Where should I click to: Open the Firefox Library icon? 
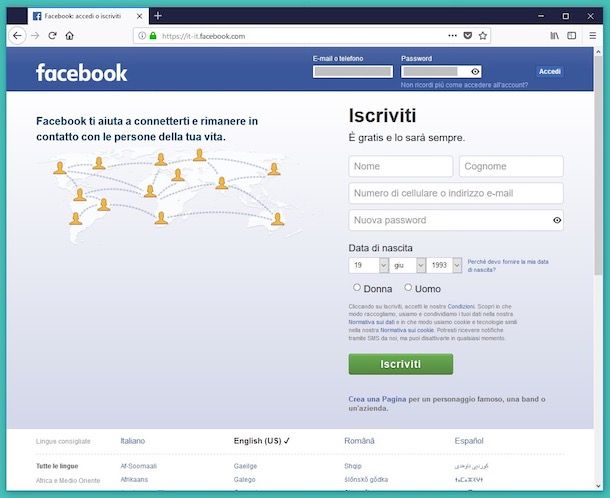coord(554,36)
